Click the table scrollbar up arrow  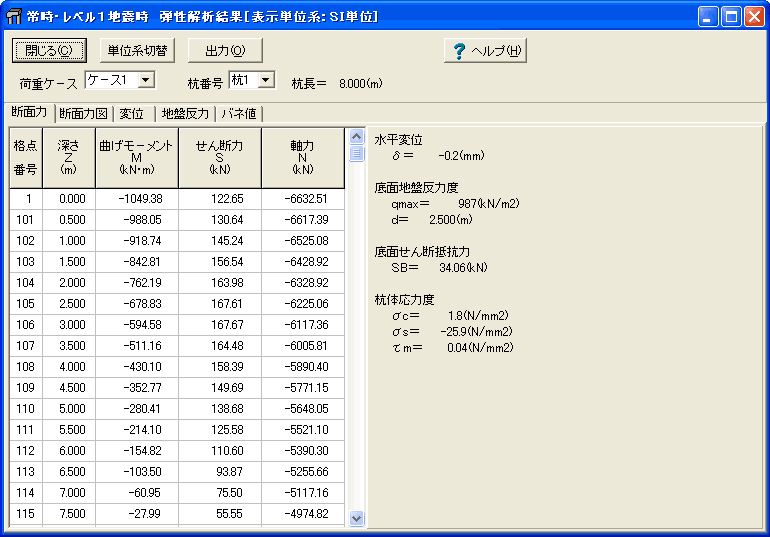click(357, 136)
